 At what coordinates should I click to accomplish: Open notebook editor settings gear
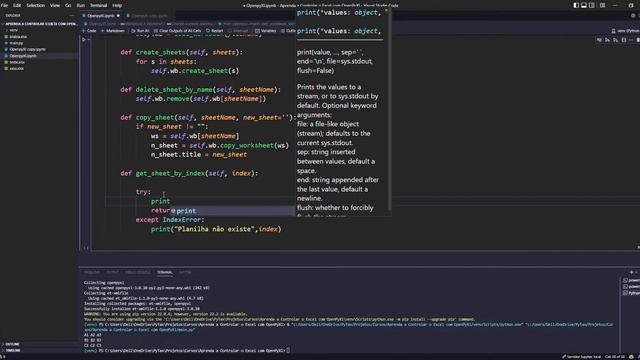633,16
